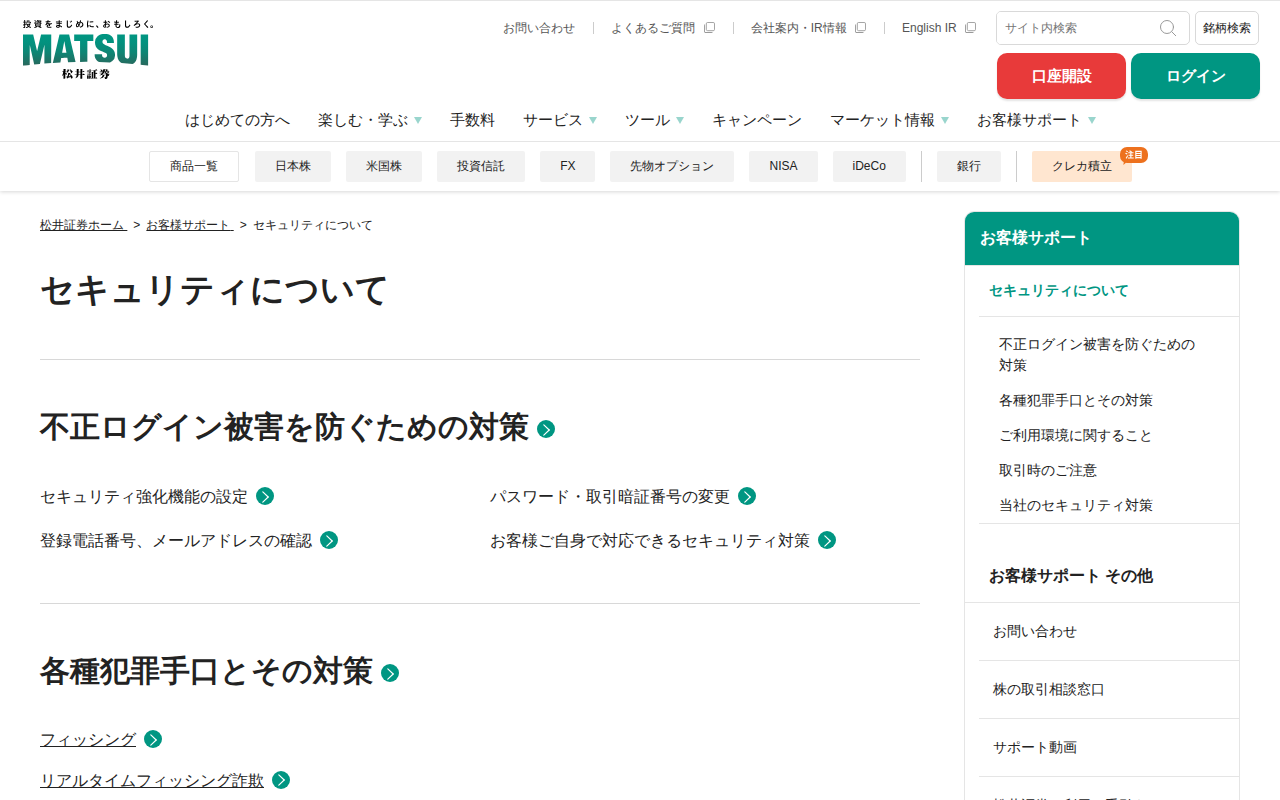The image size is (1280, 800).
Task: Select the 商品一覧 product tab
Action: click(194, 166)
